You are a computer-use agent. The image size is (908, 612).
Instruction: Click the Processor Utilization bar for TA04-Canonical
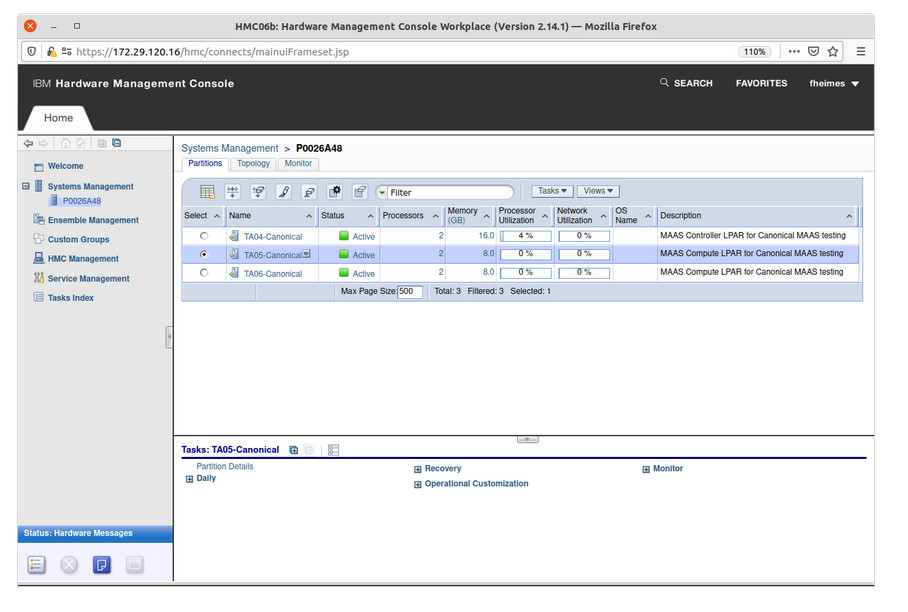click(525, 236)
